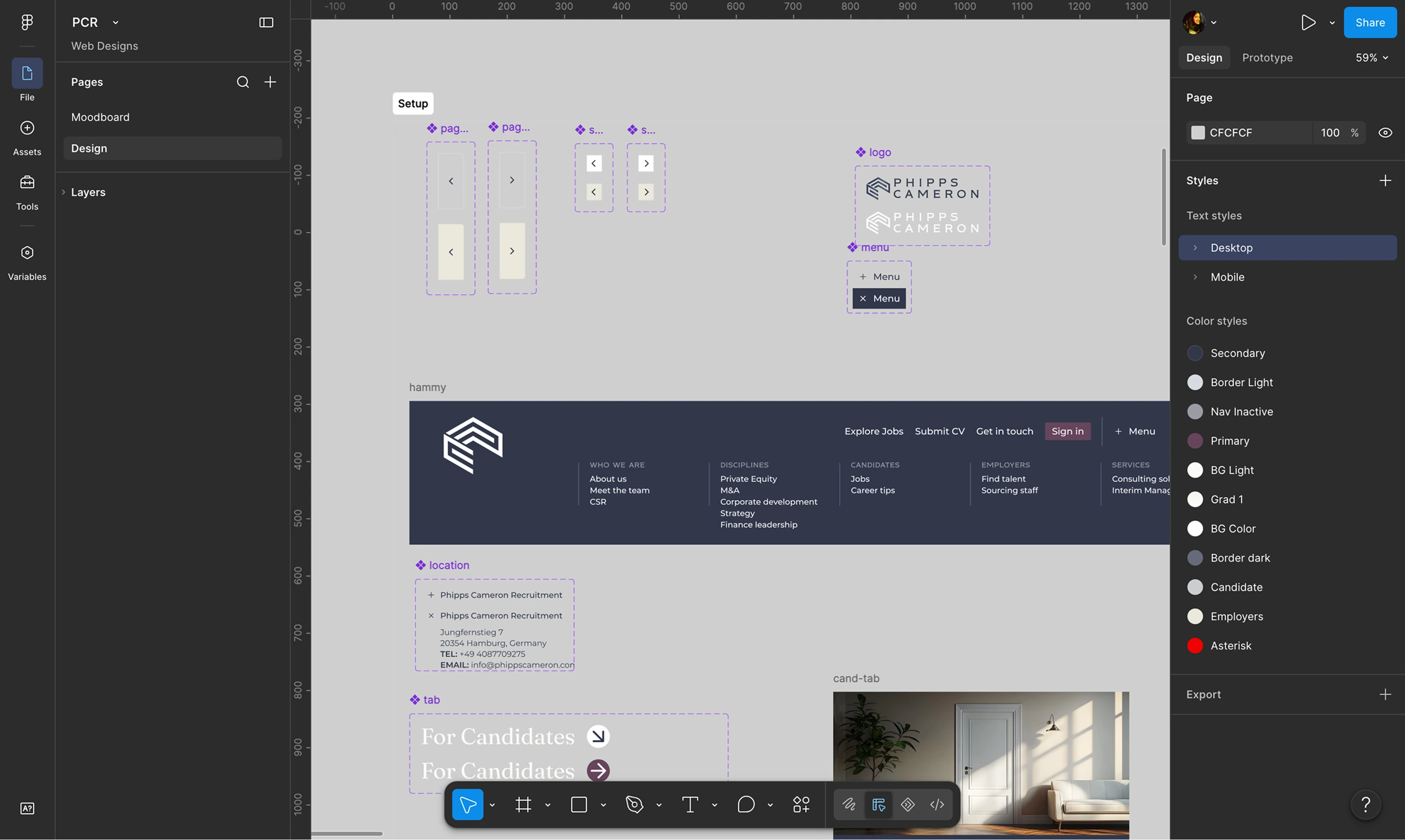
Task: Select the Pen tool
Action: coord(634,804)
